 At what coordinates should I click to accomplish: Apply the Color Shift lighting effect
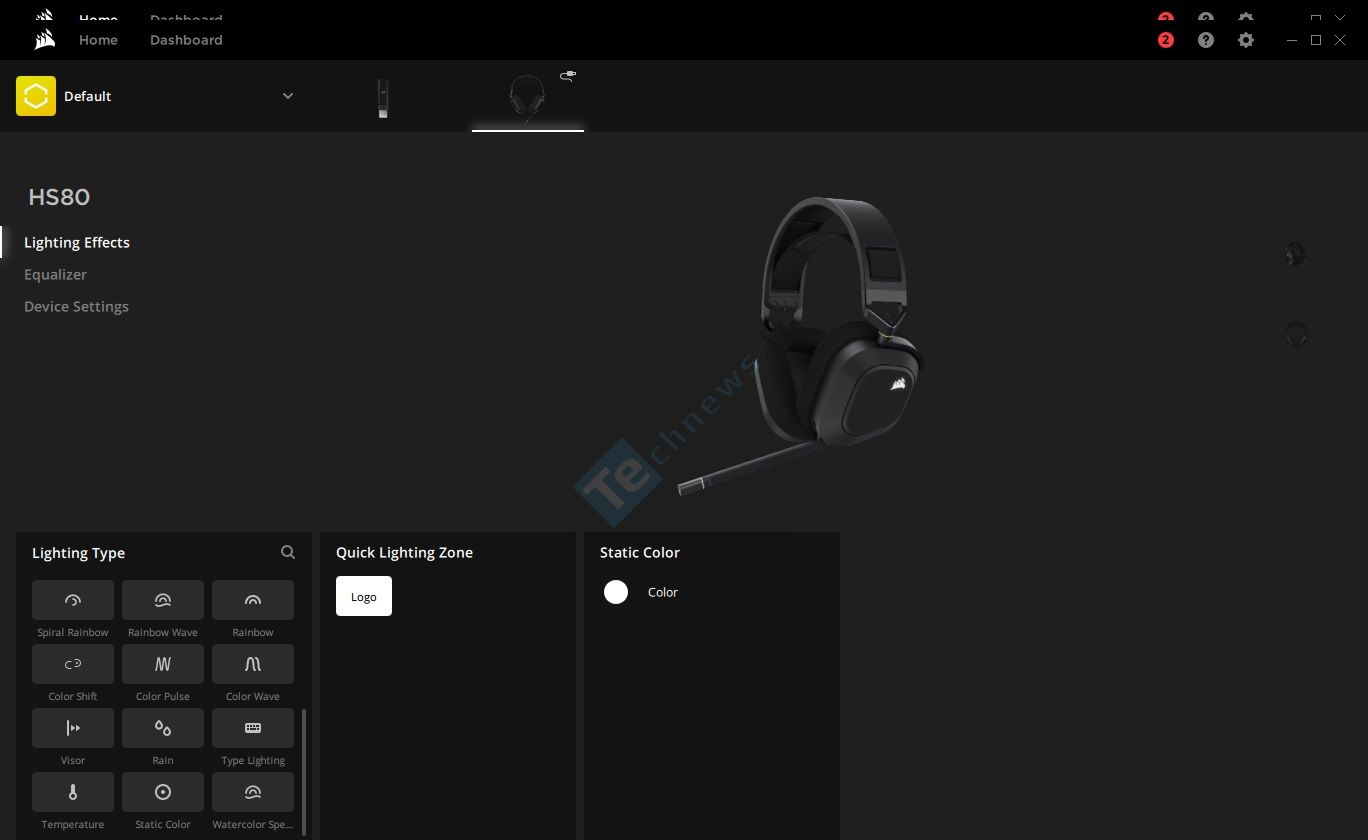click(x=73, y=664)
